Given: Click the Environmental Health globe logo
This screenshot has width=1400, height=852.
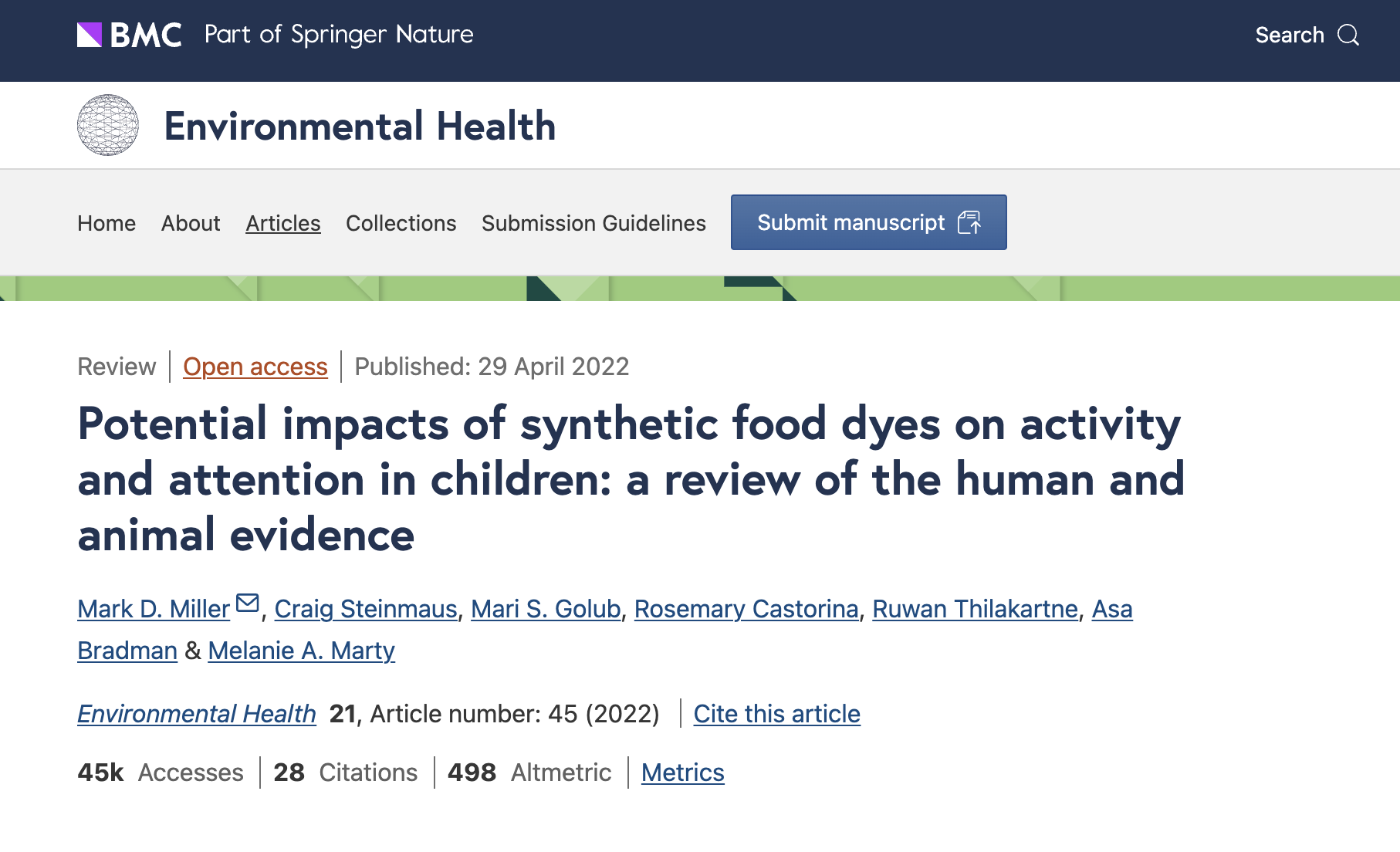Looking at the screenshot, I should point(108,125).
